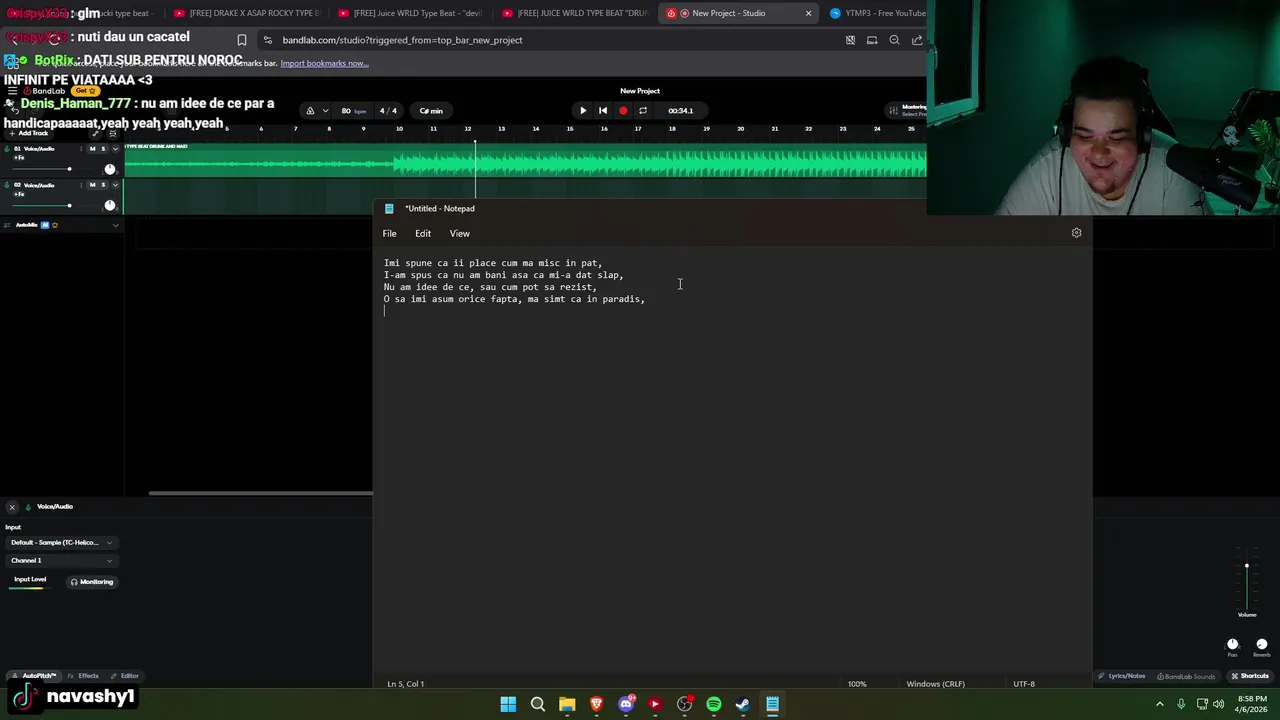Screen dimensions: 1280x720
Task: Switch to the Editor tab
Action: coord(125,676)
